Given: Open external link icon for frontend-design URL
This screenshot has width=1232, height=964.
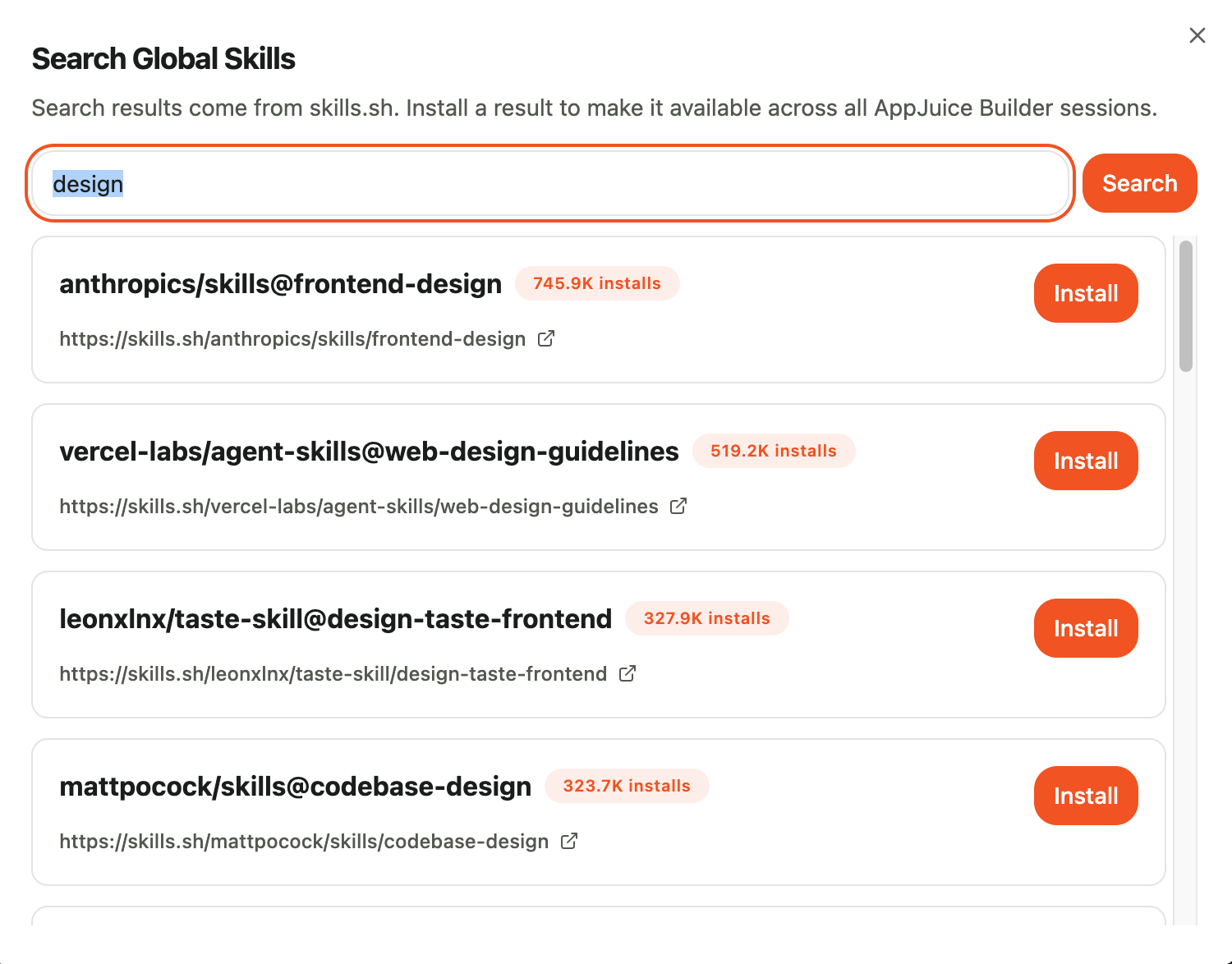Looking at the screenshot, I should click(x=546, y=338).
